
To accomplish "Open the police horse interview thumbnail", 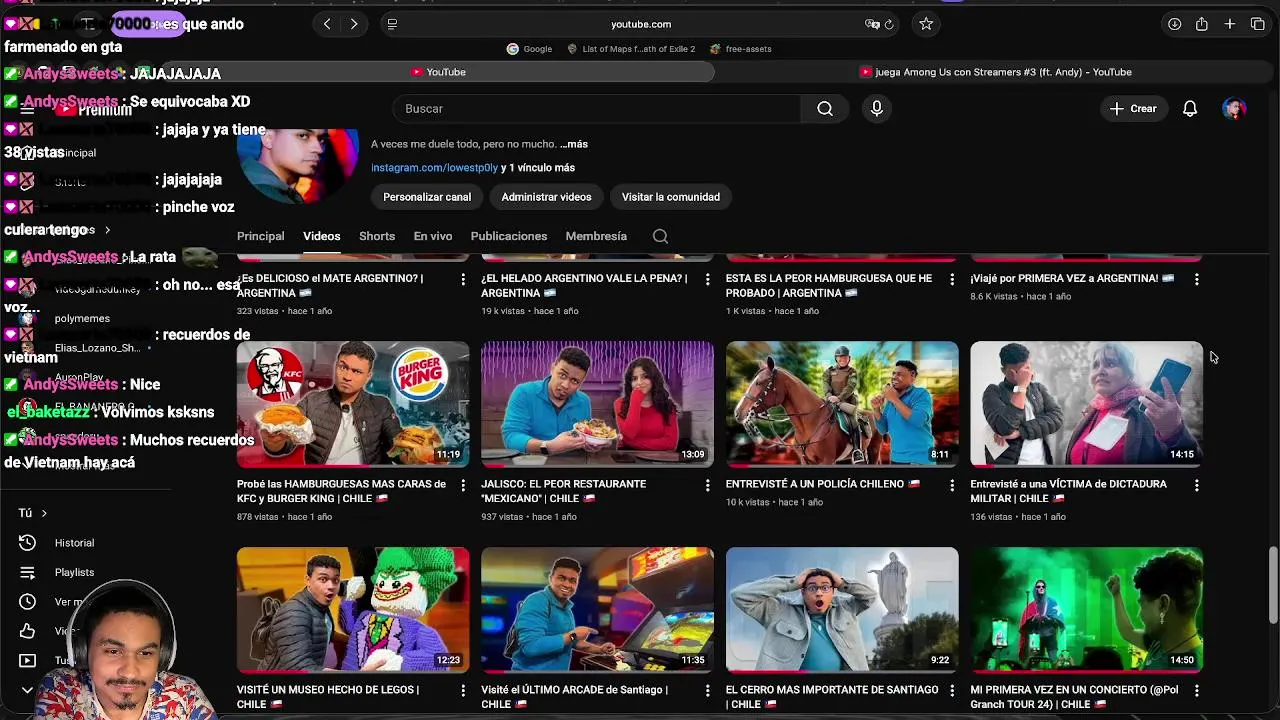I will click(x=842, y=404).
